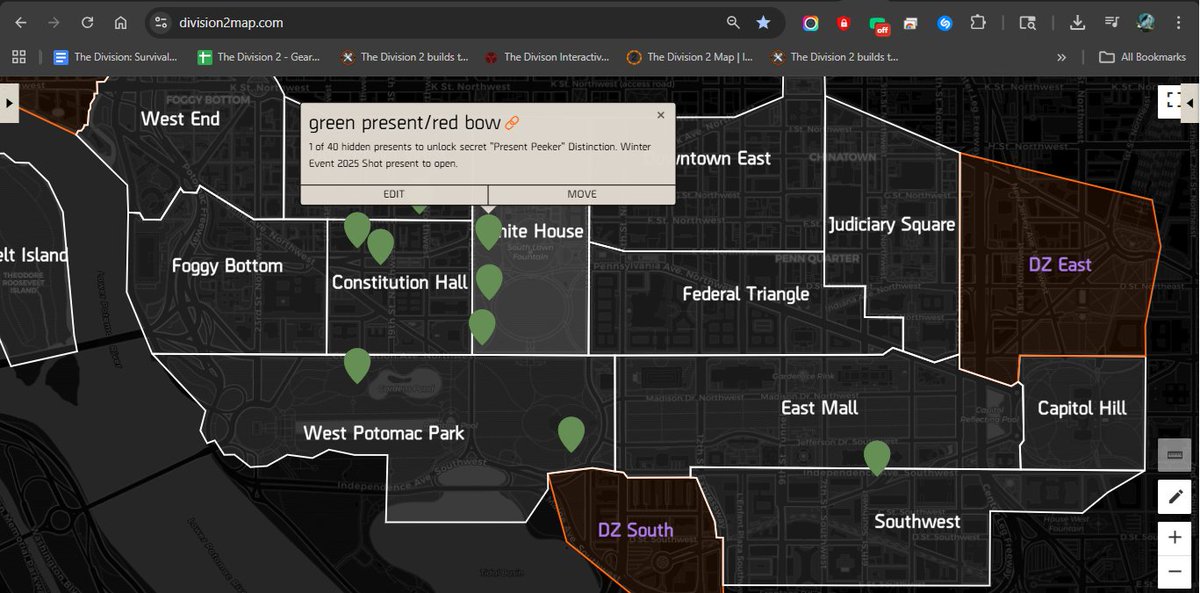Open 'The Division 2 Map | I...' bookmark
Image resolution: width=1200 pixels, height=593 pixels.
pos(689,57)
